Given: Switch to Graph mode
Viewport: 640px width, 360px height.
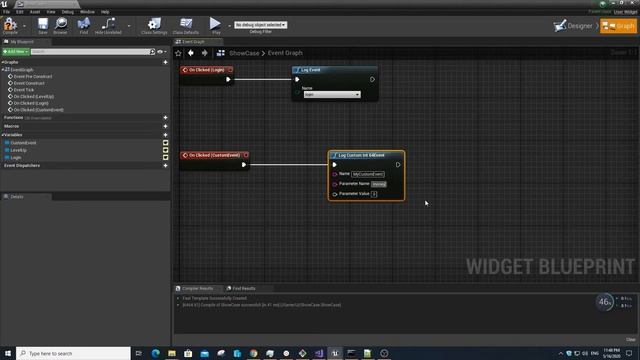Looking at the screenshot, I should tap(618, 26).
